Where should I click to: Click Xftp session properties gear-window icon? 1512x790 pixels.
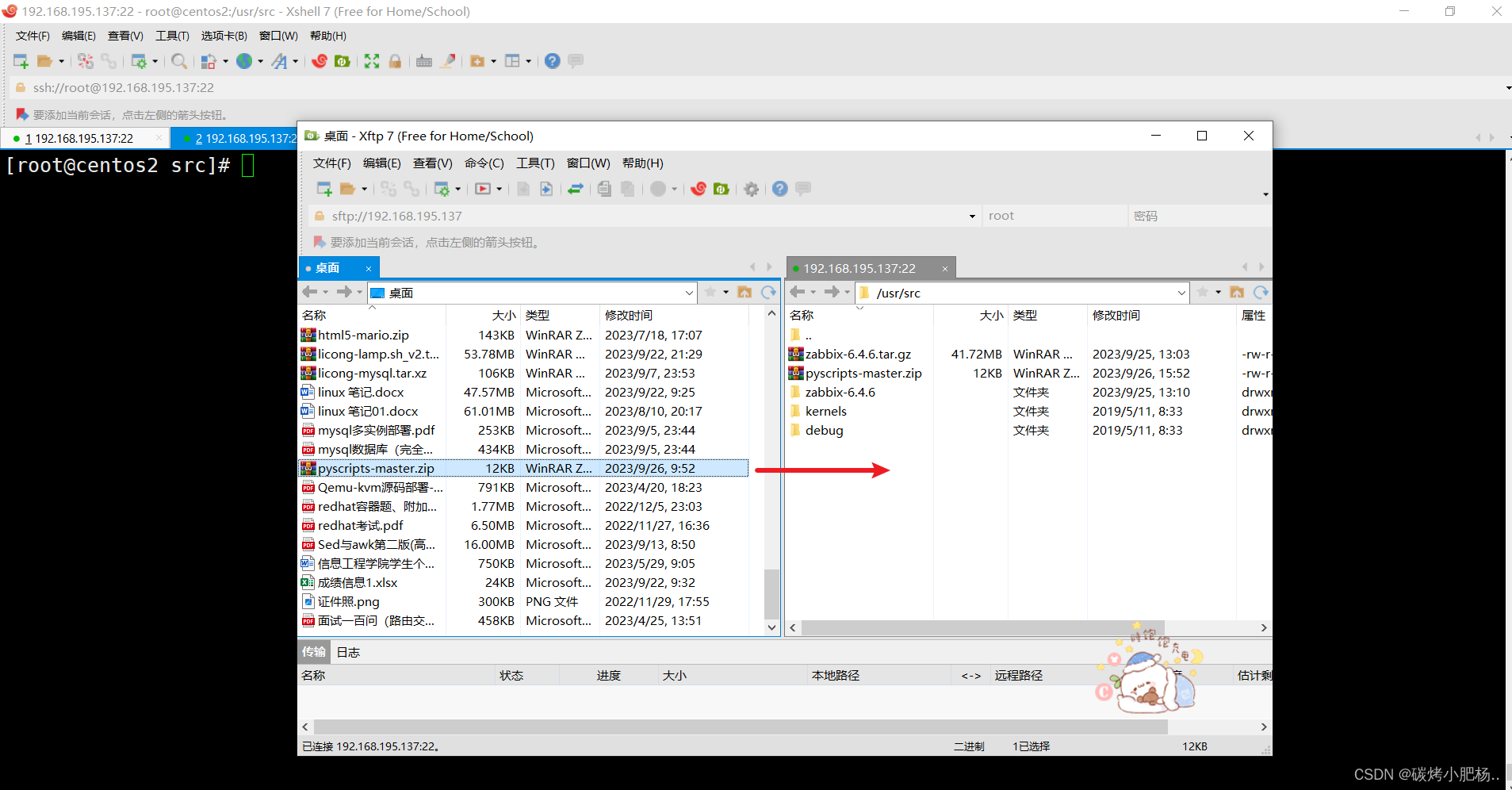[442, 189]
